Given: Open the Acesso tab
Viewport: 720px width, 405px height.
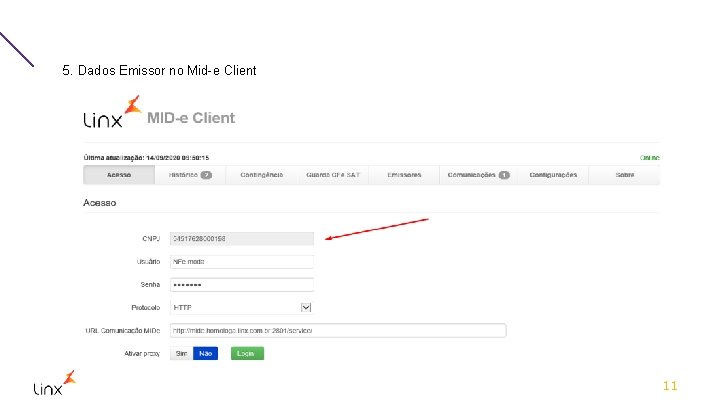Looking at the screenshot, I should coord(119,175).
